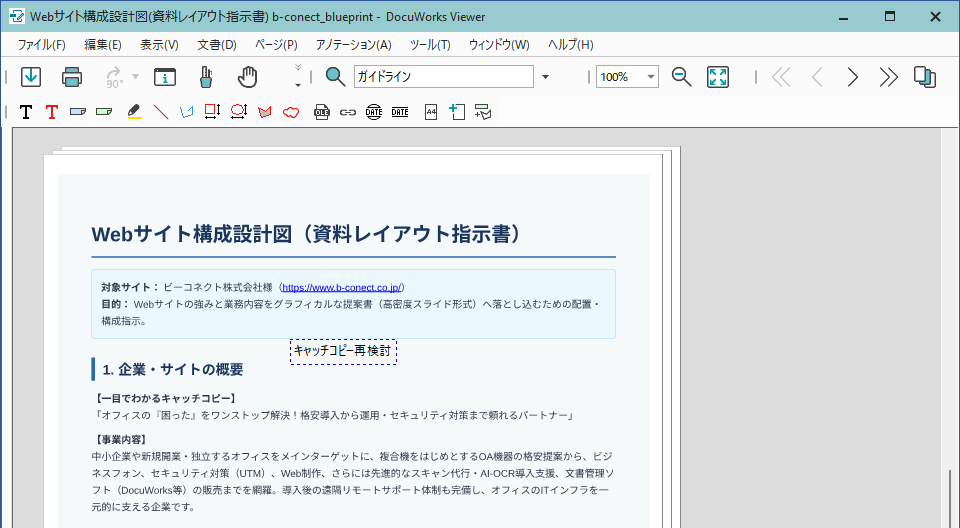Click the rectangular DATE stamp icon
This screenshot has height=528, width=960.
(400, 111)
